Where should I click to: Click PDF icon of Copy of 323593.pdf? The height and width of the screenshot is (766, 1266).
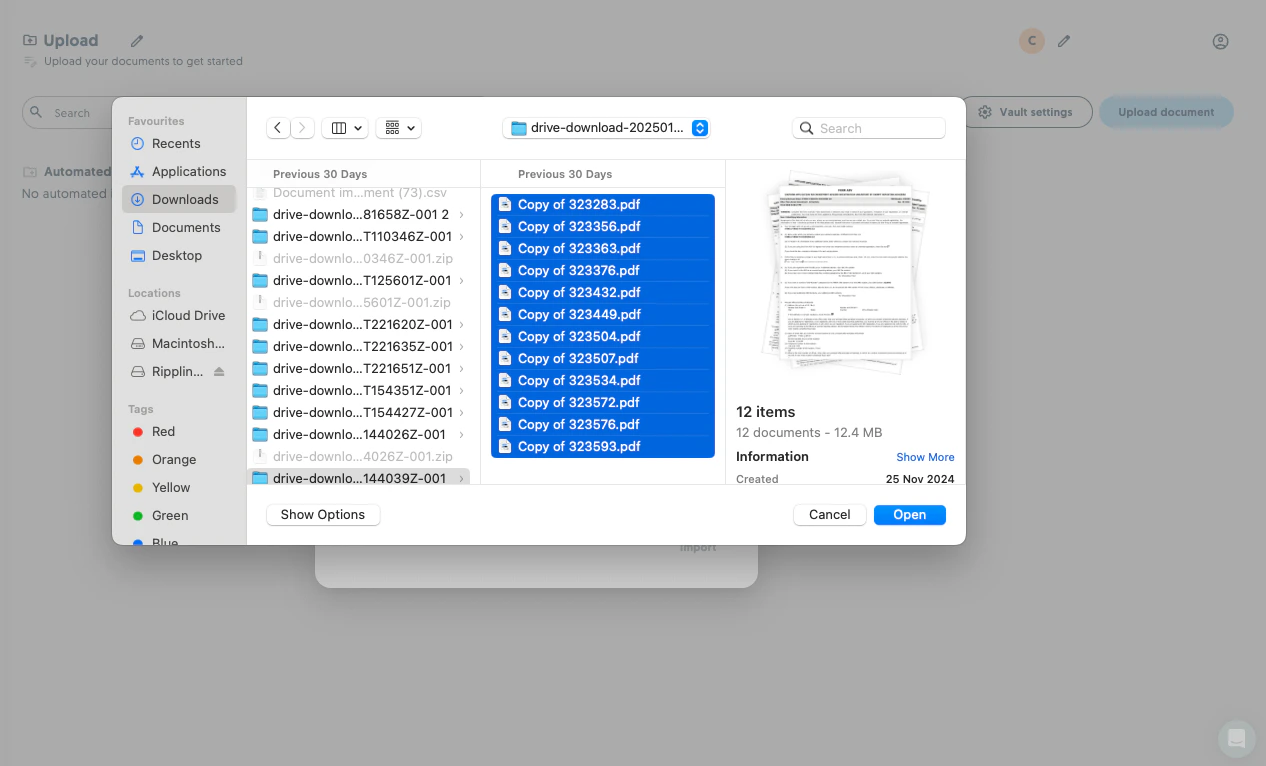click(x=505, y=446)
